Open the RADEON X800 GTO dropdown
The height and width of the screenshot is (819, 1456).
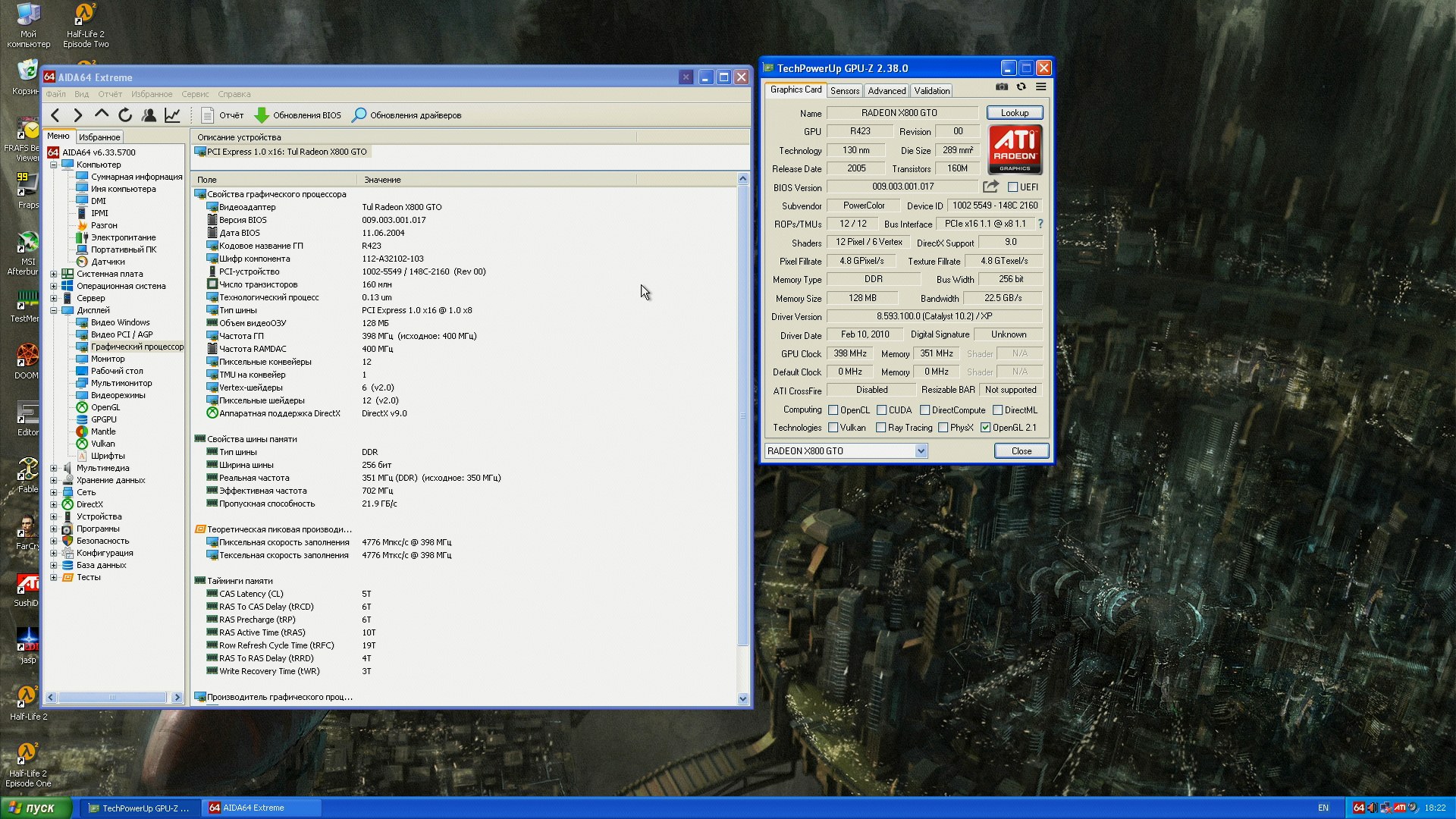point(921,451)
